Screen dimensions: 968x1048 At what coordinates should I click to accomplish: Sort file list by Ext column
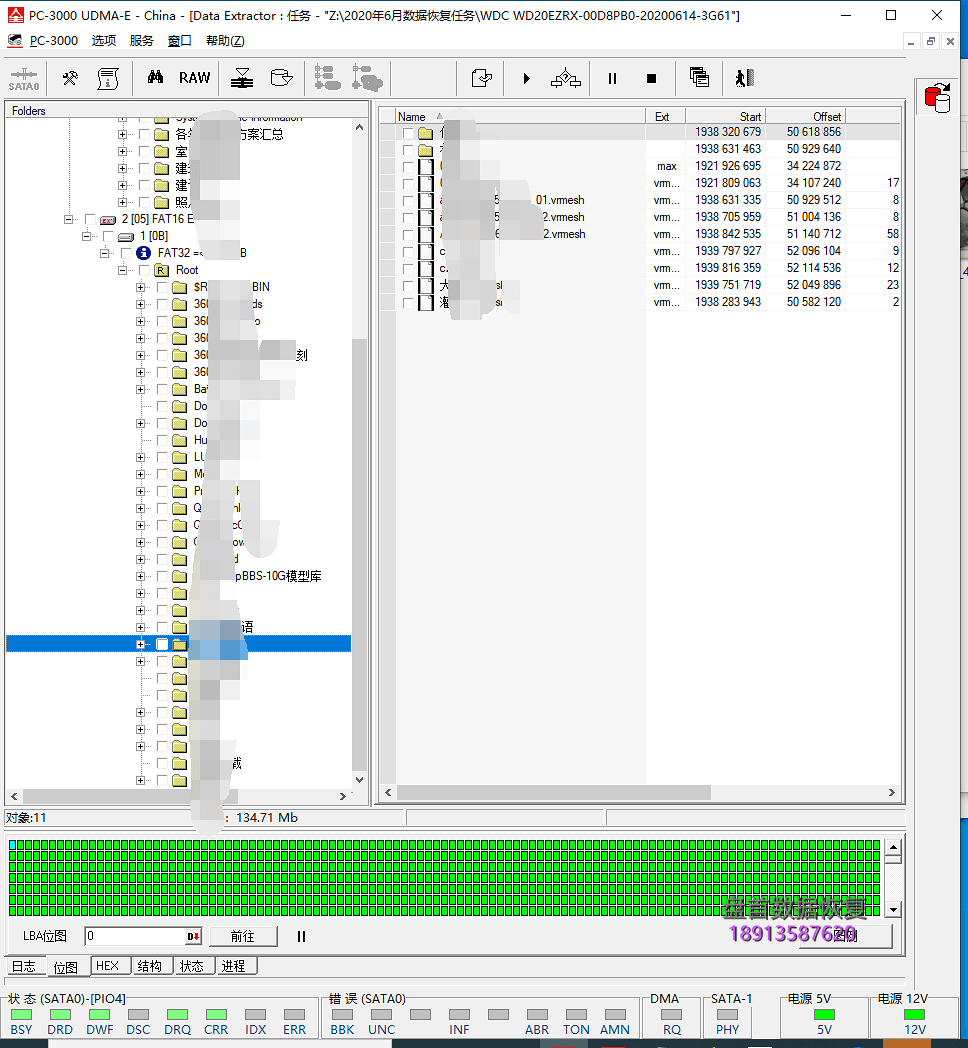[x=665, y=116]
